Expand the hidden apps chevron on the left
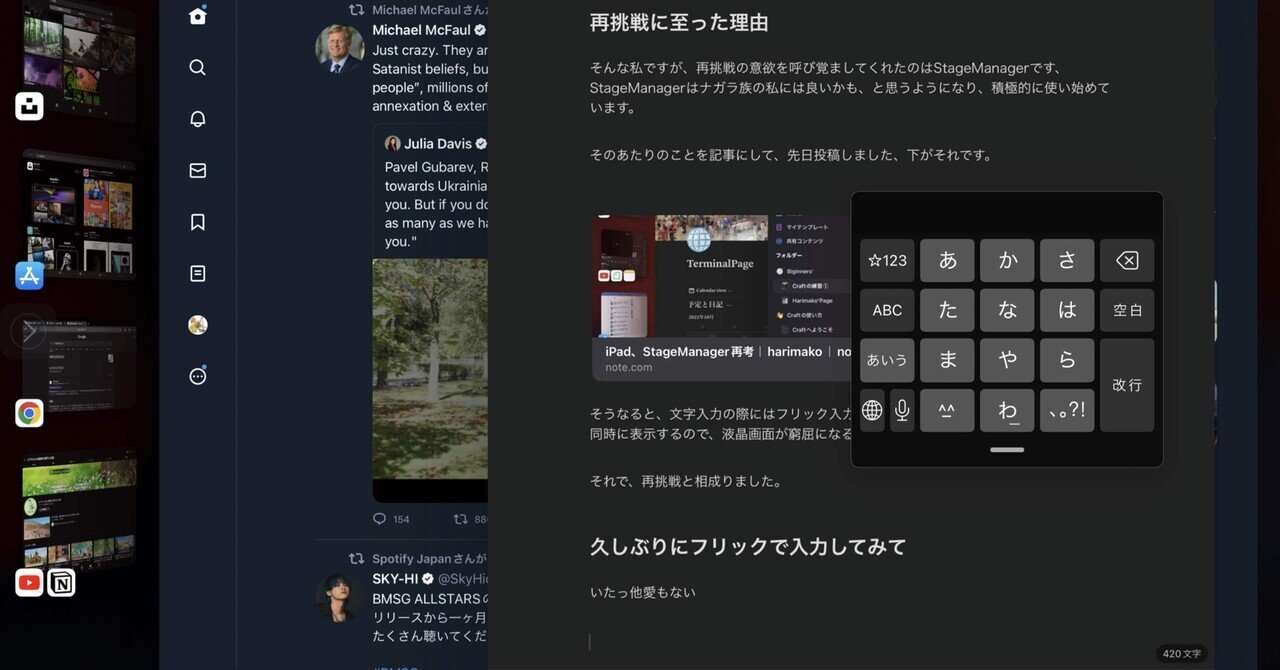The width and height of the screenshot is (1280, 670). tap(30, 330)
